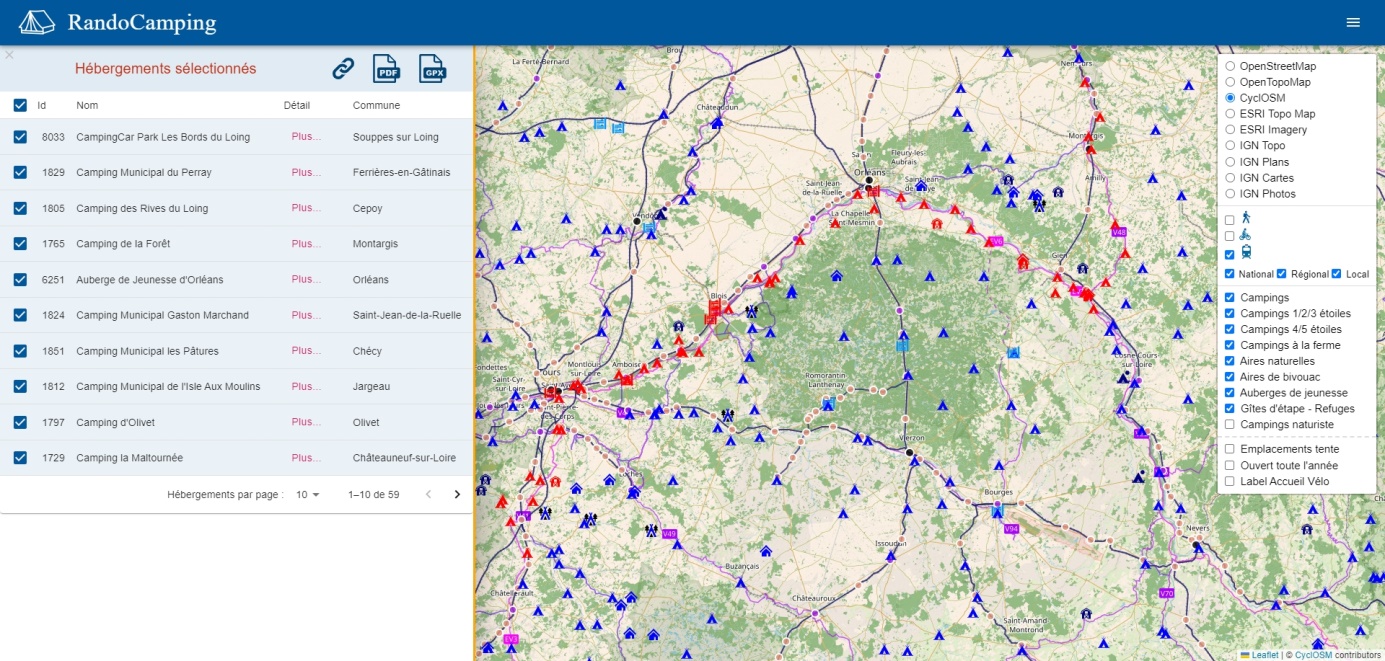Image resolution: width=1385 pixels, height=661 pixels.
Task: Go to next page of accommodations
Action: coord(457,494)
